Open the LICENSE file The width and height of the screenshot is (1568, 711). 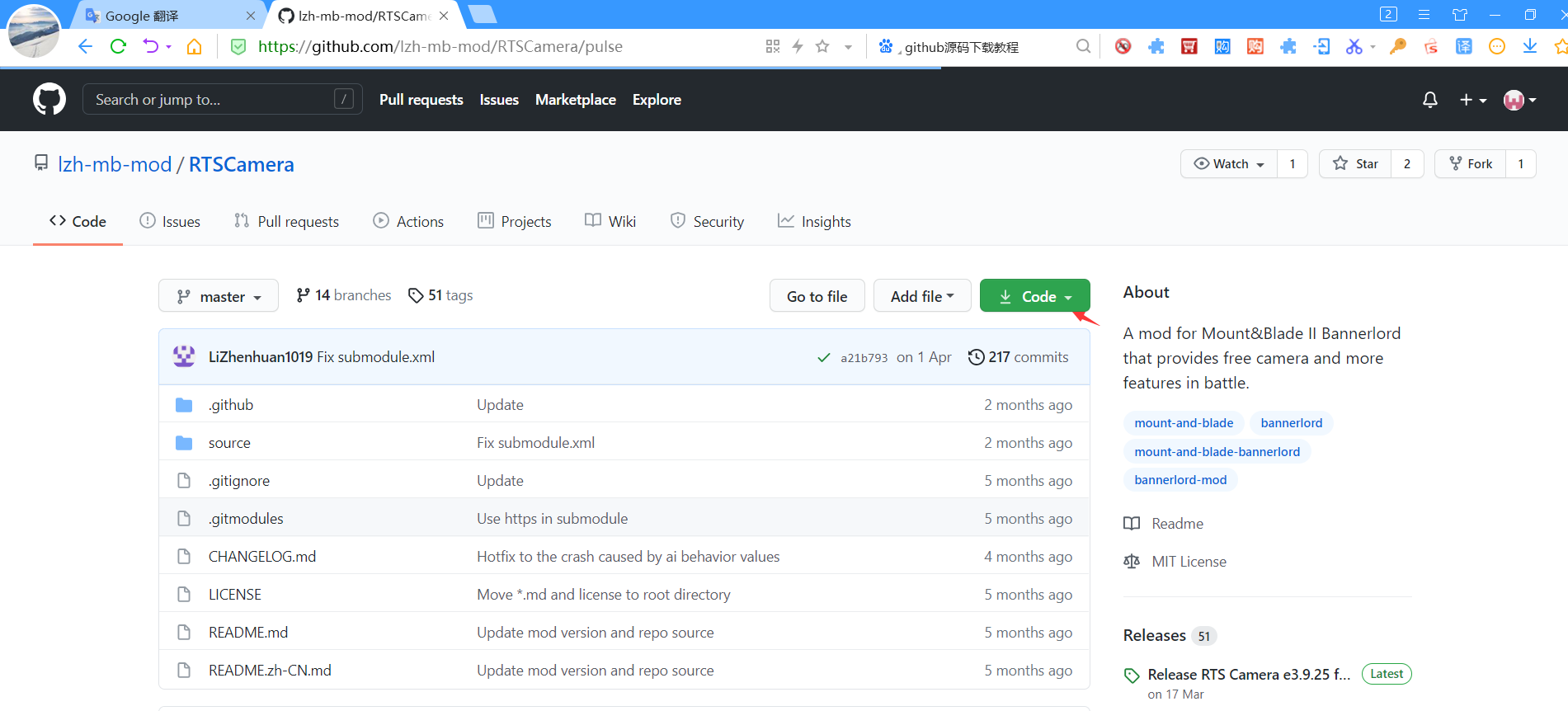point(235,595)
